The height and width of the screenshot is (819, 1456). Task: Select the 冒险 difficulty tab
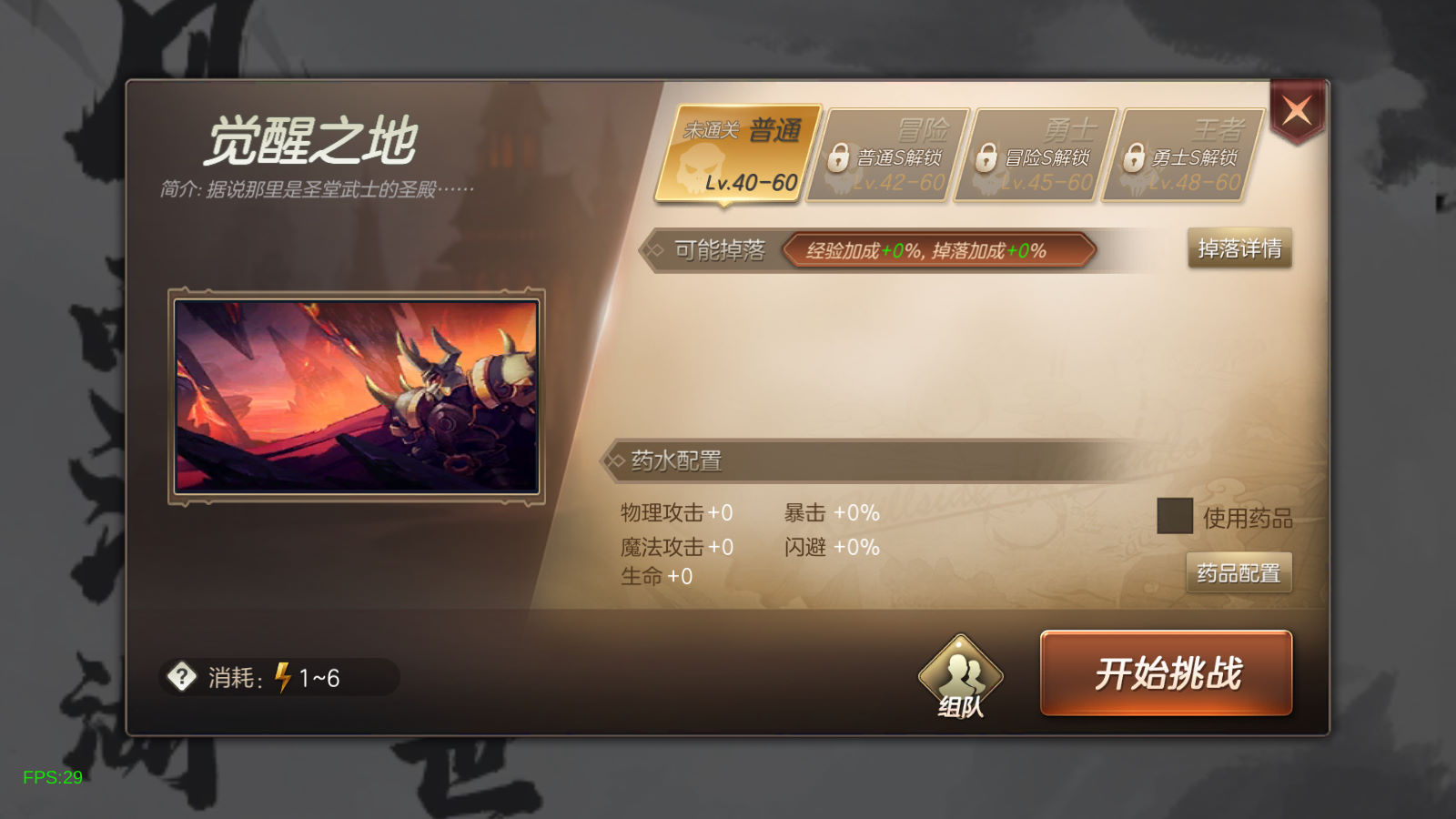pos(887,154)
